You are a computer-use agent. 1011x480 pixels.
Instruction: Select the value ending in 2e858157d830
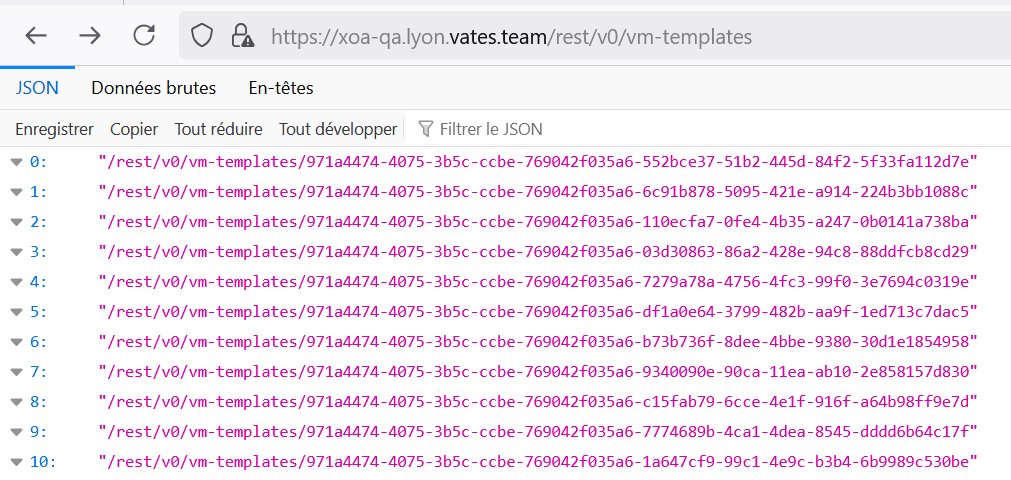(538, 372)
